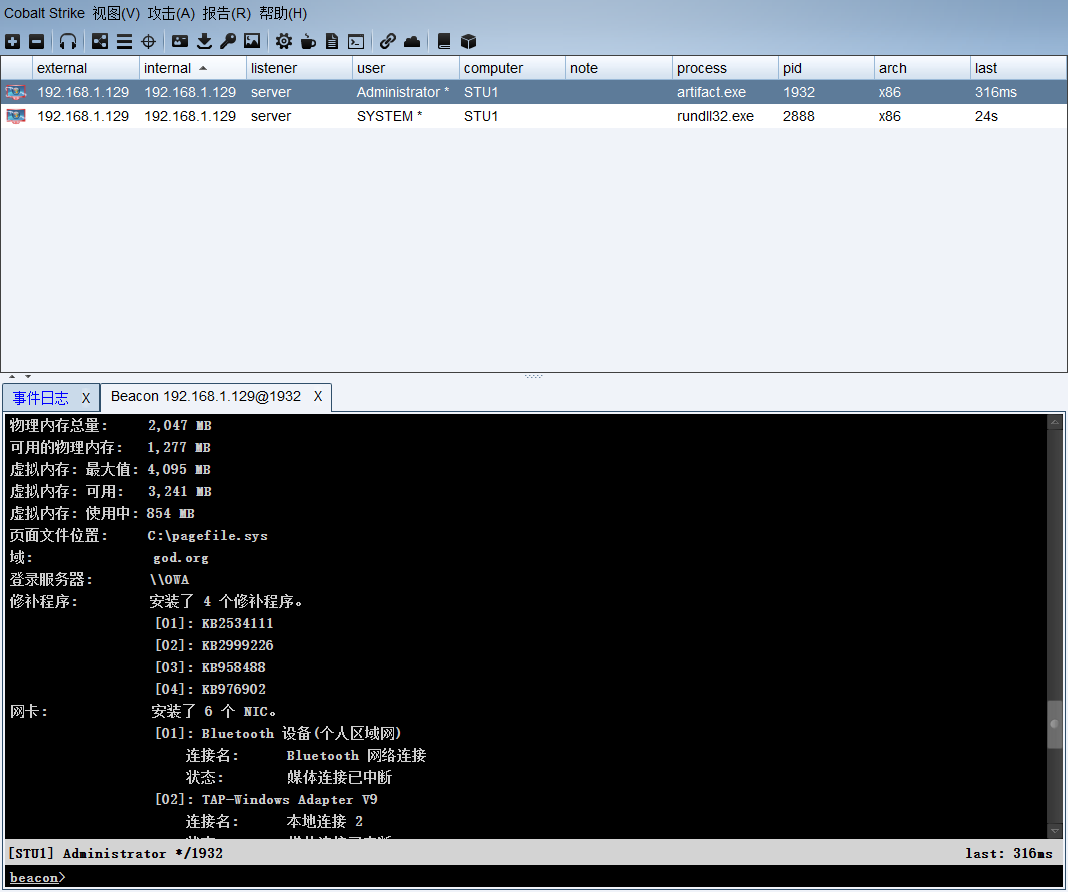Open the 攻击(A) menu

click(x=171, y=13)
